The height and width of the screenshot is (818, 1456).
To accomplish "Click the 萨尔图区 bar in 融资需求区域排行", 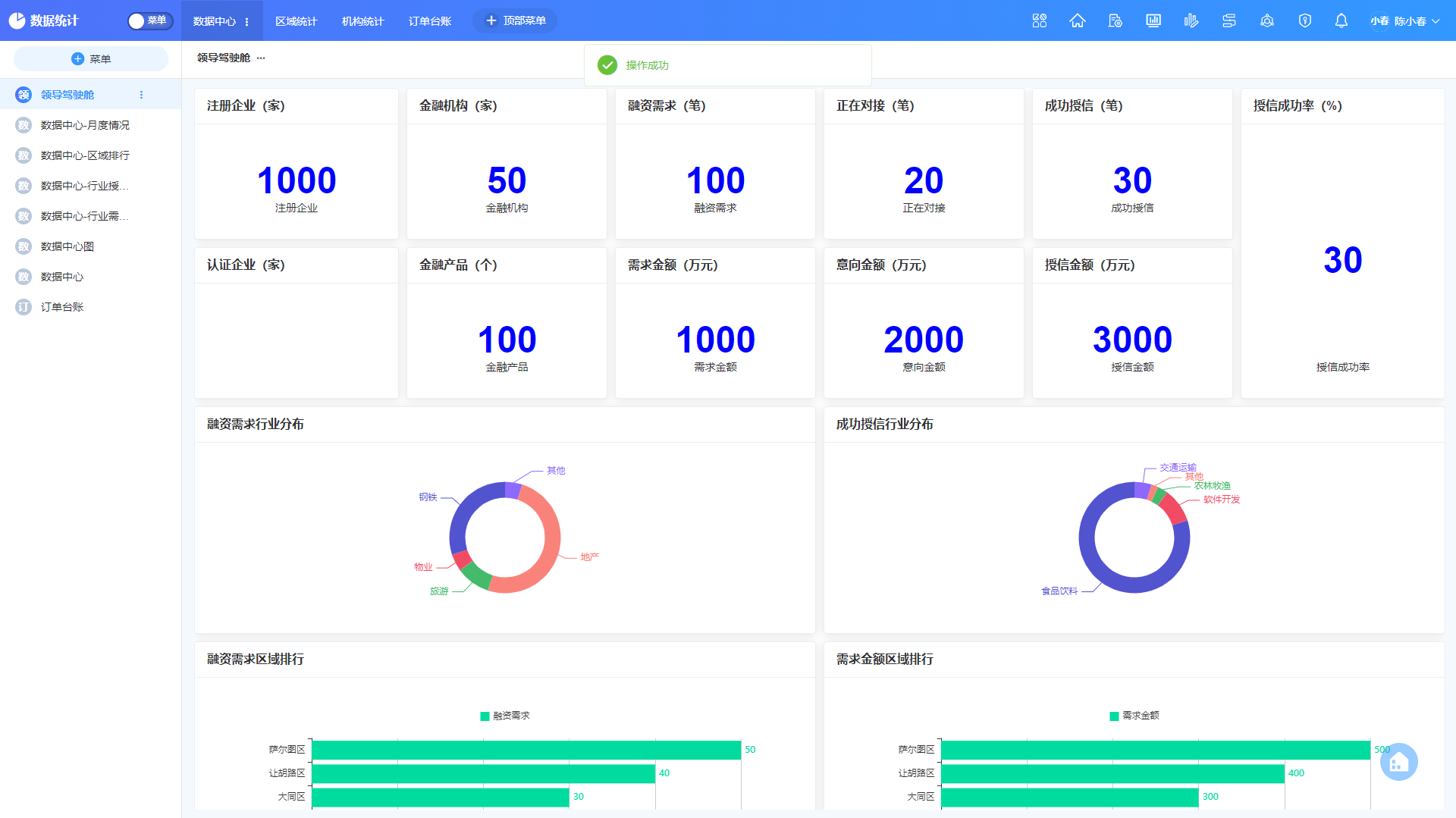I will click(x=526, y=750).
